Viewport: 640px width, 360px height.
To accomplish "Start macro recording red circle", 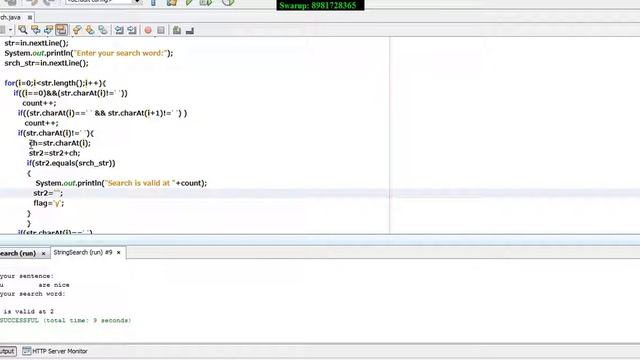I will tap(148, 30).
